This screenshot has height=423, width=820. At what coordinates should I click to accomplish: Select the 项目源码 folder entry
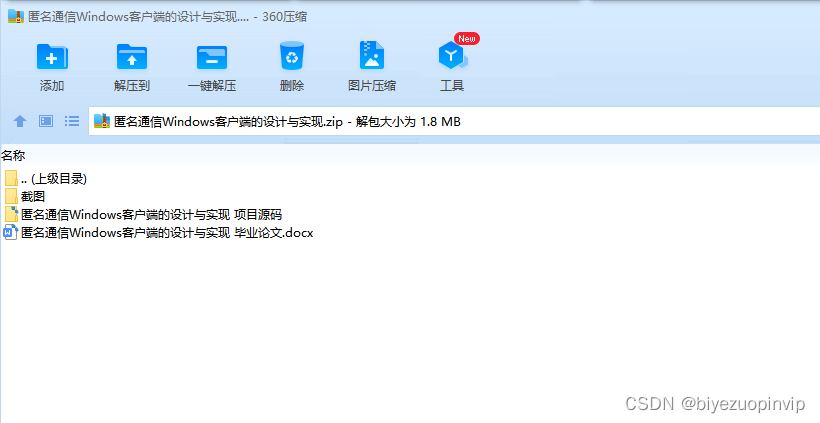tap(143, 214)
